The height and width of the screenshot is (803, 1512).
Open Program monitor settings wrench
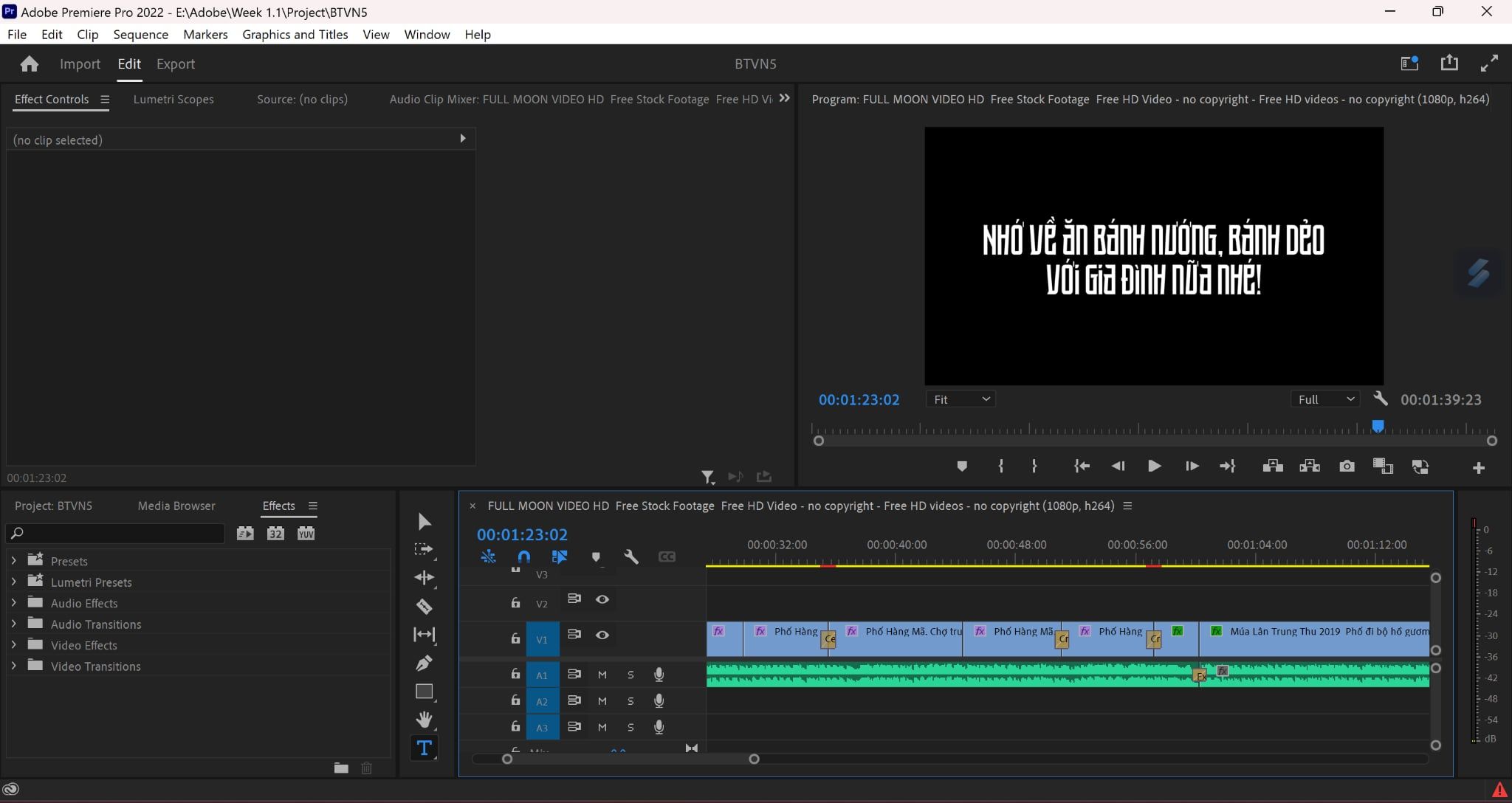point(1380,399)
